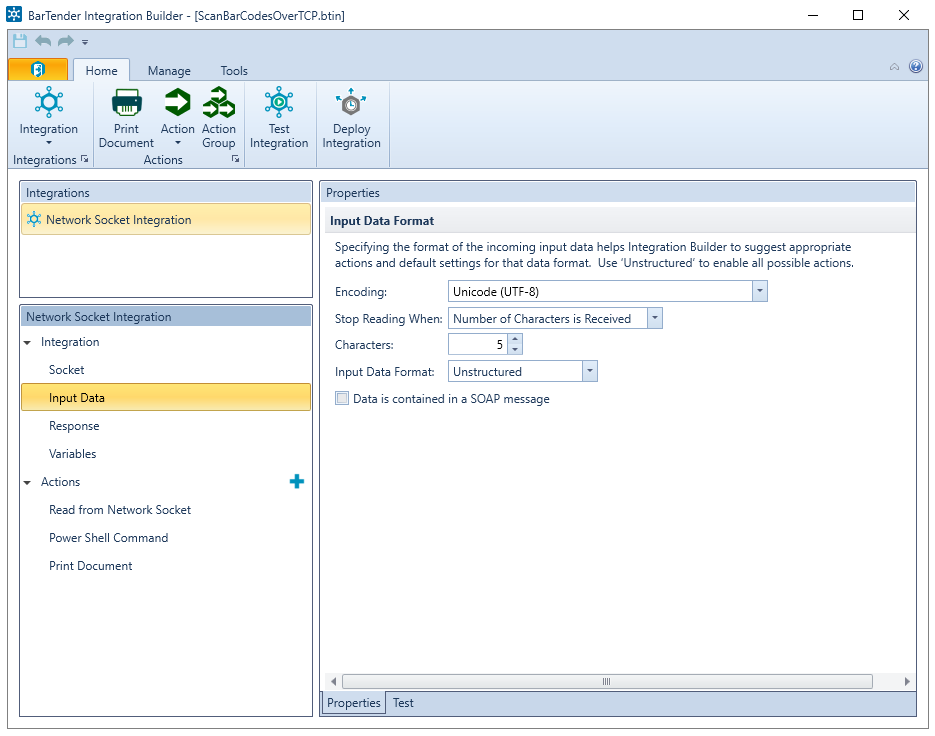Open the Encoding dropdown
Viewport: 935px width, 736px height.
tap(759, 291)
